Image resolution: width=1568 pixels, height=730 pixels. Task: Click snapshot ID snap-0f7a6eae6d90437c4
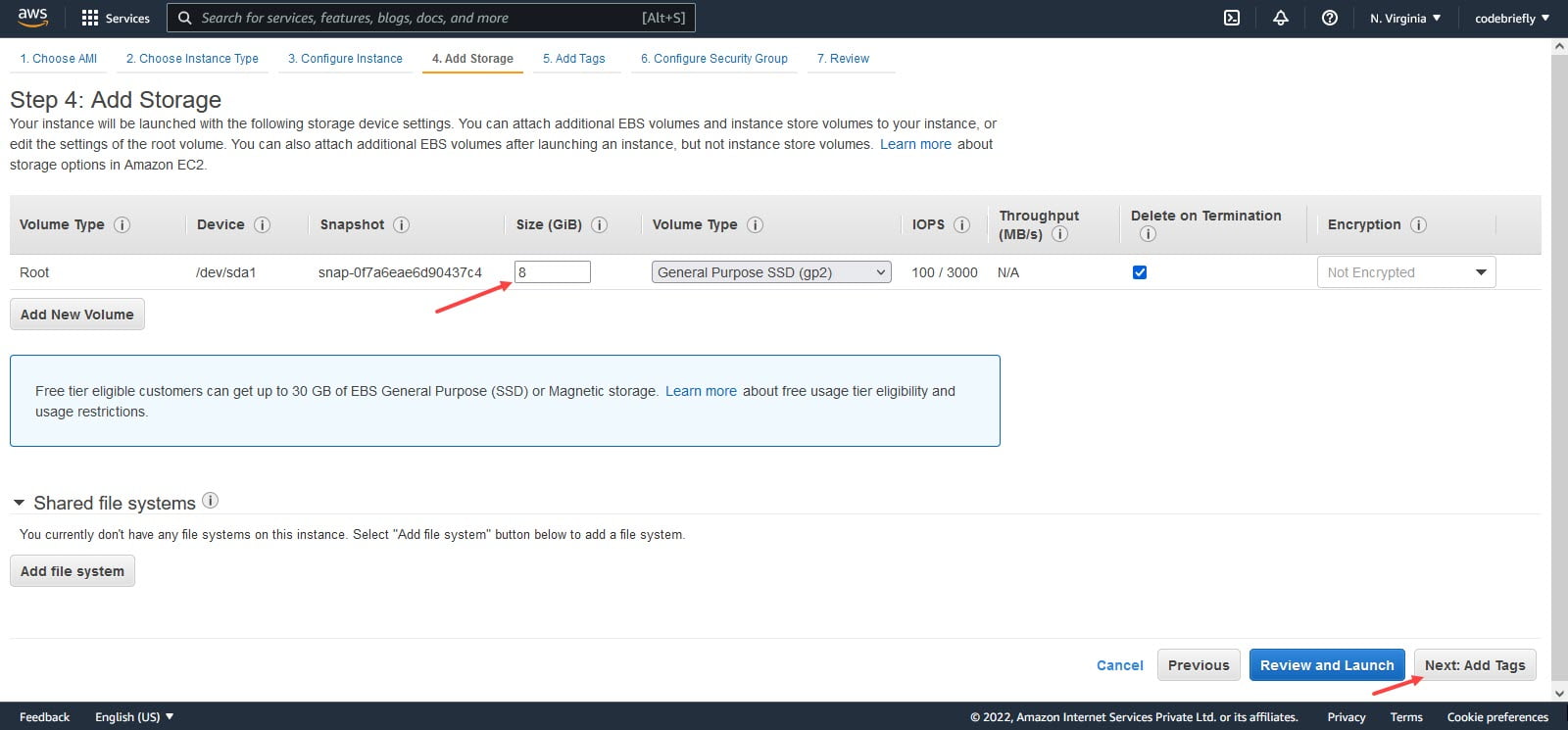pyautogui.click(x=400, y=272)
